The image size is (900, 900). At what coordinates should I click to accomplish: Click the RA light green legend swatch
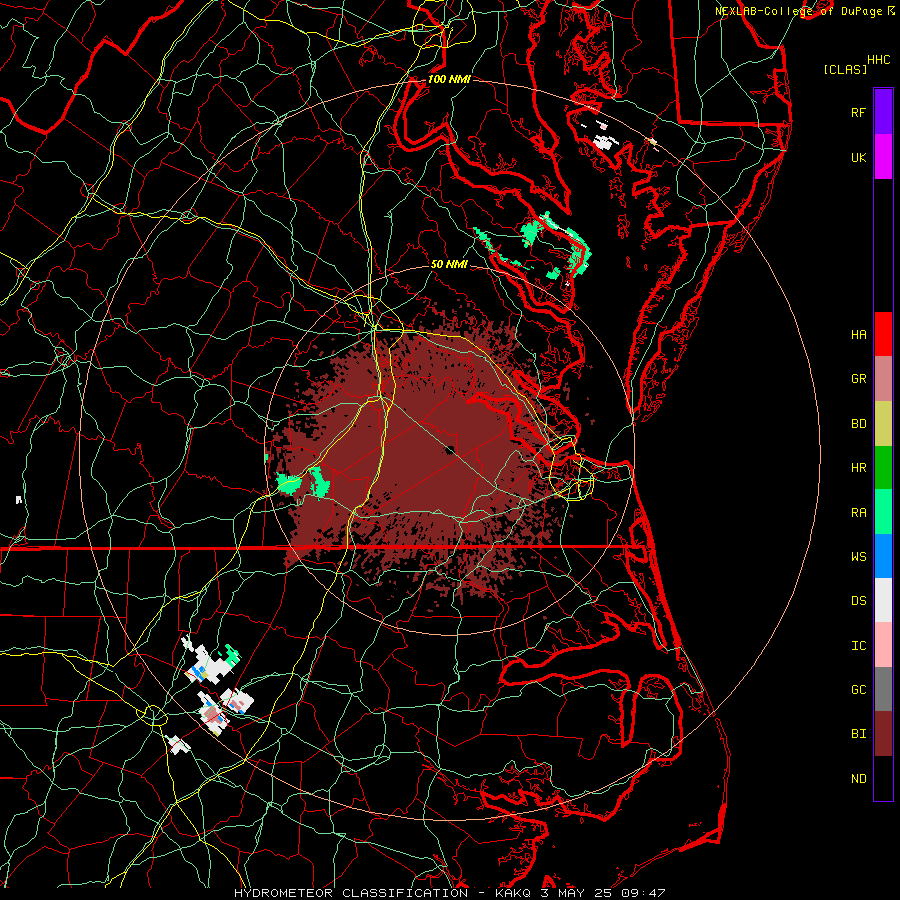point(883,512)
